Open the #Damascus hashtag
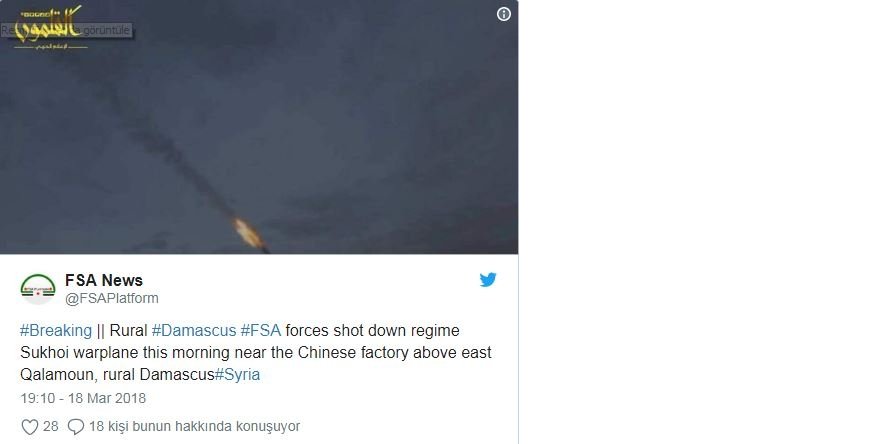Screen dimensions: 880x444 pos(194,331)
